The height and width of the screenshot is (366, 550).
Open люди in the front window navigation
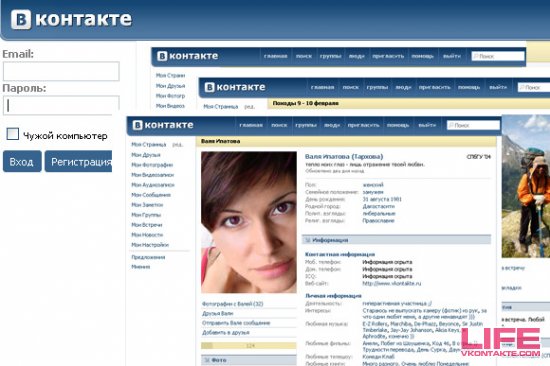click(332, 125)
